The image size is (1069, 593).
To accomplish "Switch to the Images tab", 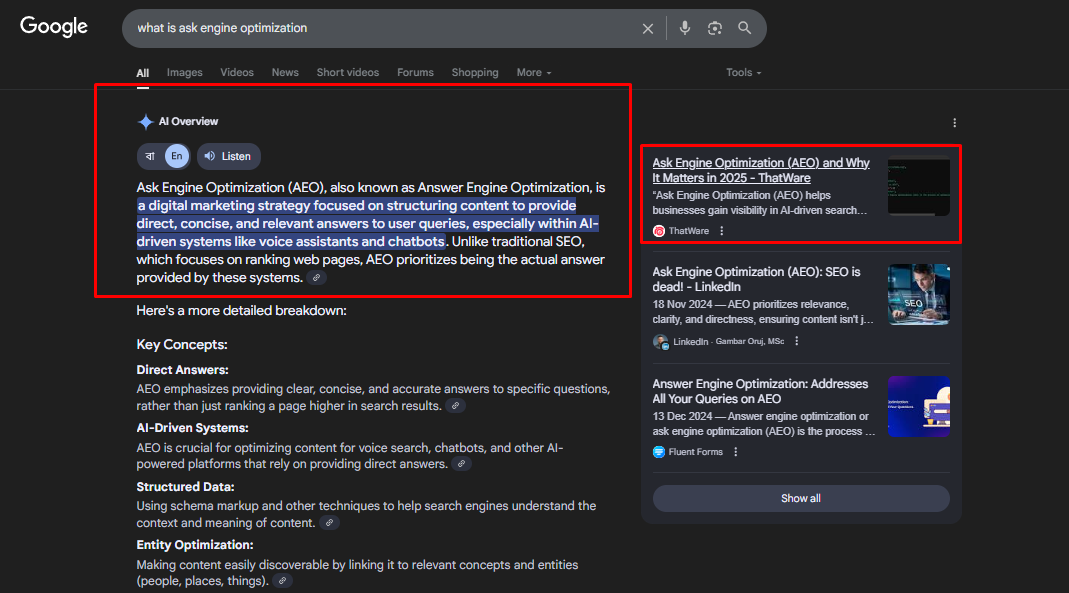I will coord(185,72).
